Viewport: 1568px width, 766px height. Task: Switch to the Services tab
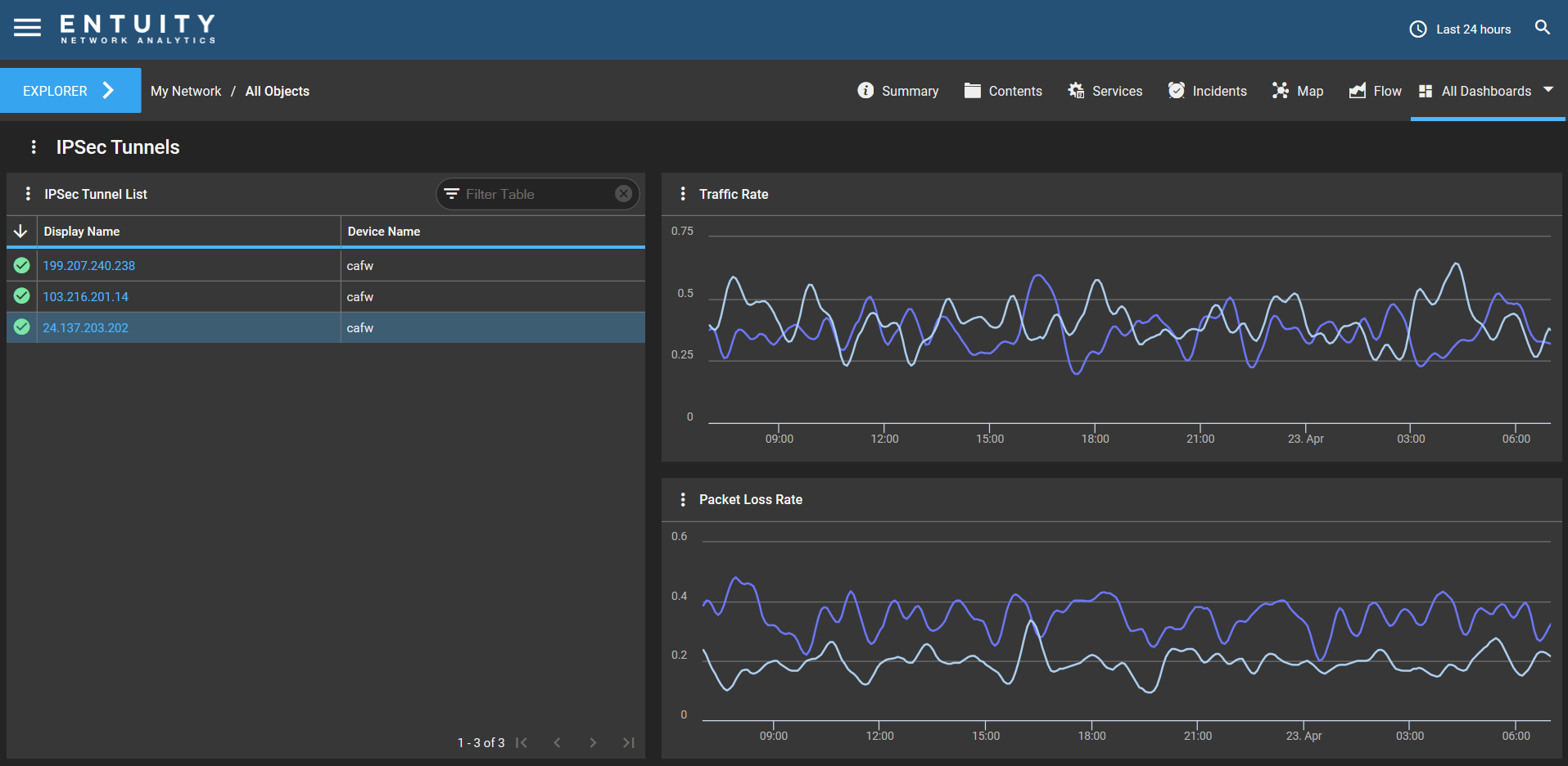[1105, 91]
